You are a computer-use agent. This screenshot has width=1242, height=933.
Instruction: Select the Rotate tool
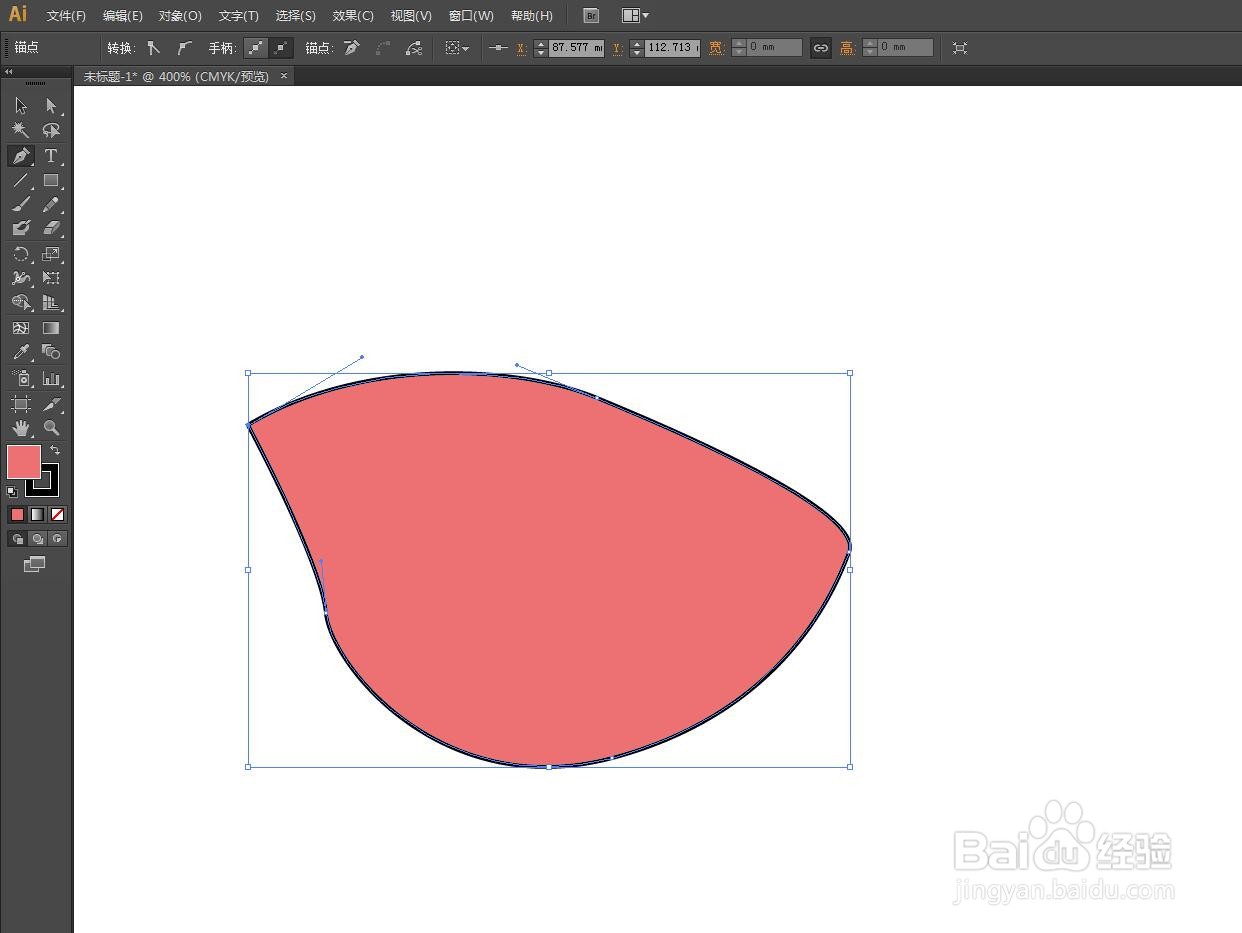coord(21,254)
